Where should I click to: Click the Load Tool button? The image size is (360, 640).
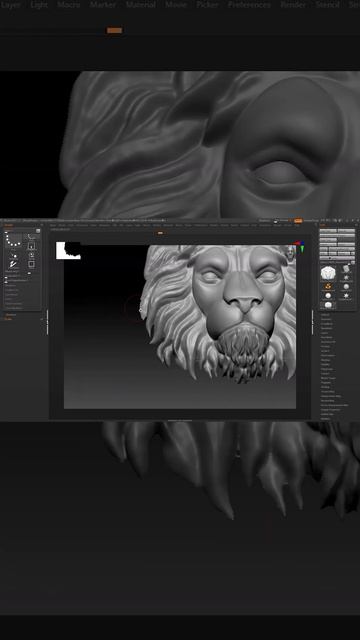(x=328, y=231)
